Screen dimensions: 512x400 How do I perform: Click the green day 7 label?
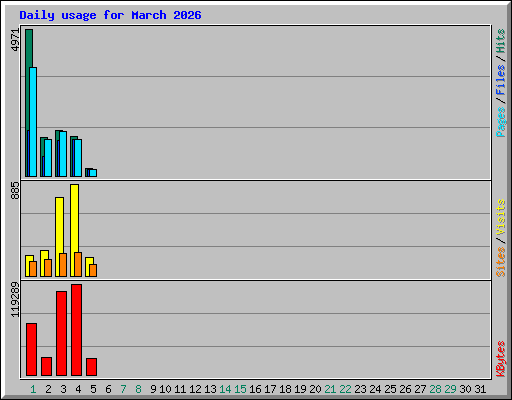coord(123,389)
